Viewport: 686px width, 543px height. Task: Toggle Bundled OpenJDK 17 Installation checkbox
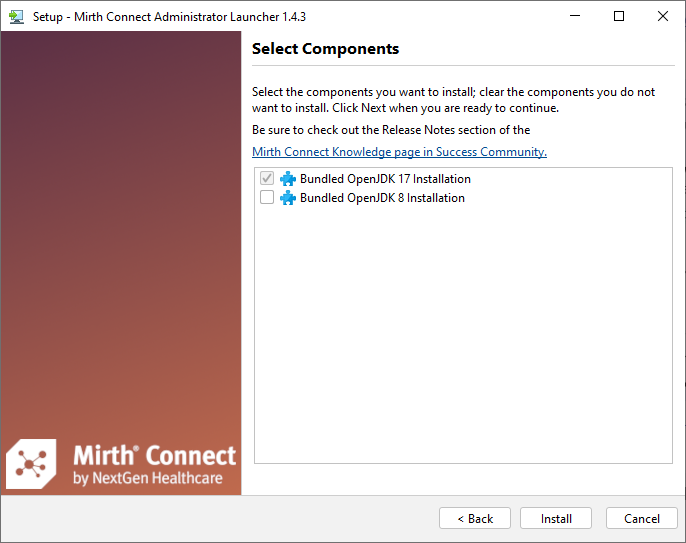coord(267,179)
